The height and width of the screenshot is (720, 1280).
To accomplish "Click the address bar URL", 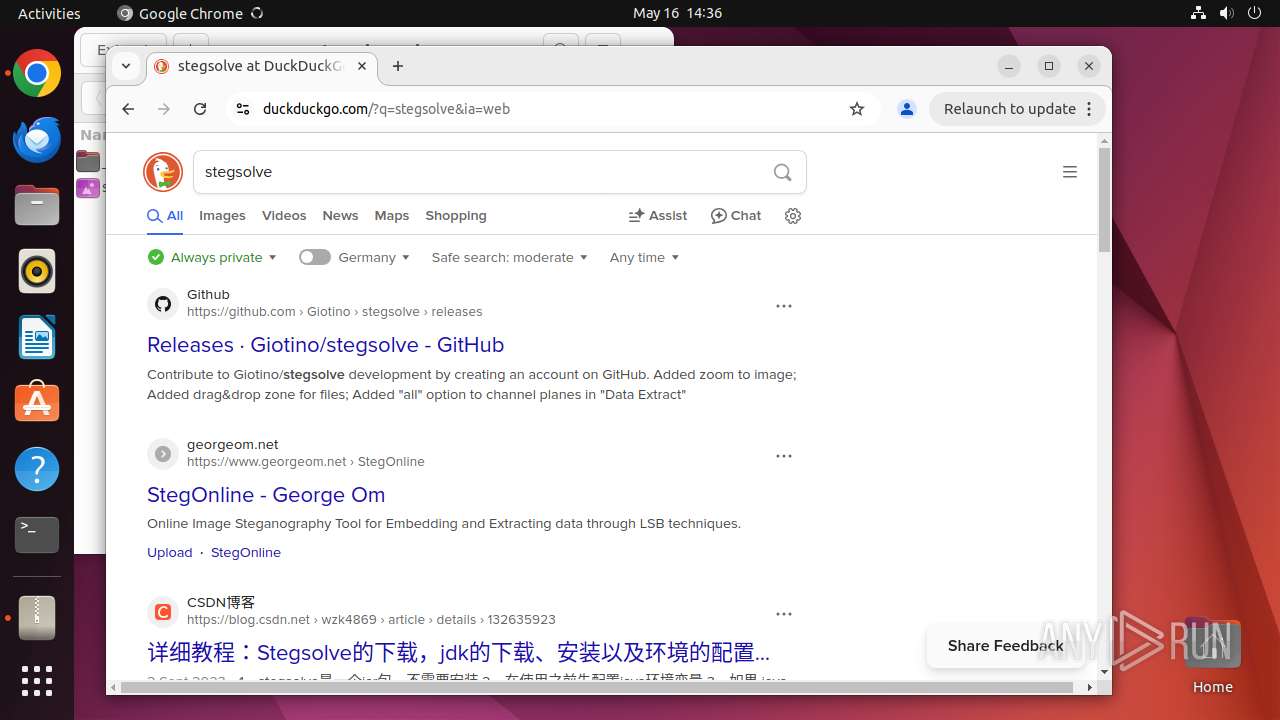I will pyautogui.click(x=386, y=109).
